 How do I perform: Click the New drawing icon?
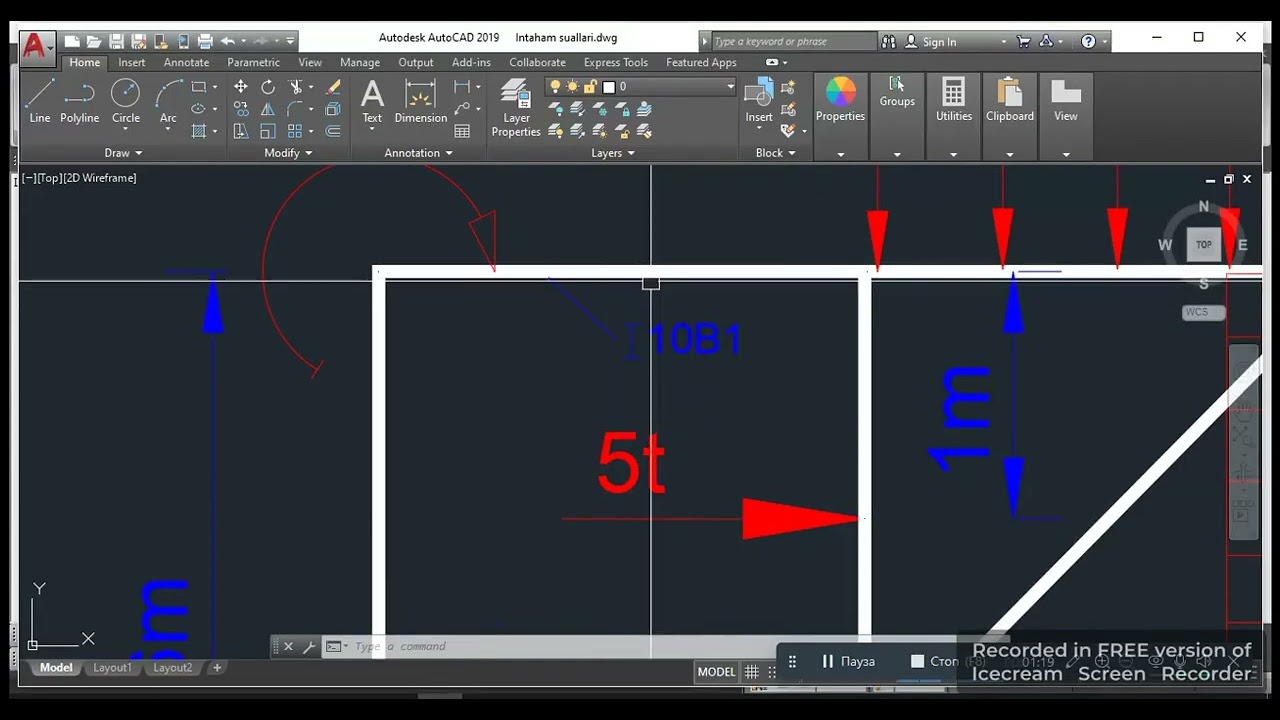click(72, 41)
